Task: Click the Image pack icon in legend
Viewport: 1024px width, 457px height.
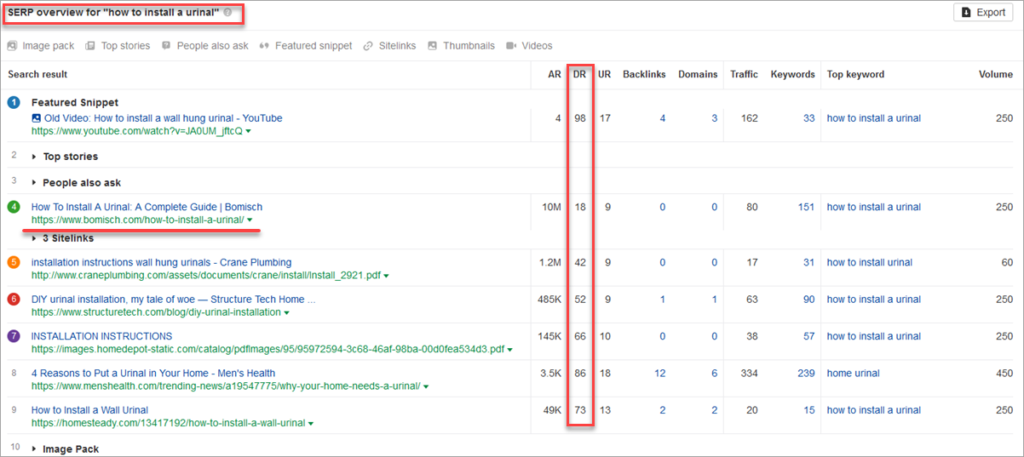Action: pos(12,46)
